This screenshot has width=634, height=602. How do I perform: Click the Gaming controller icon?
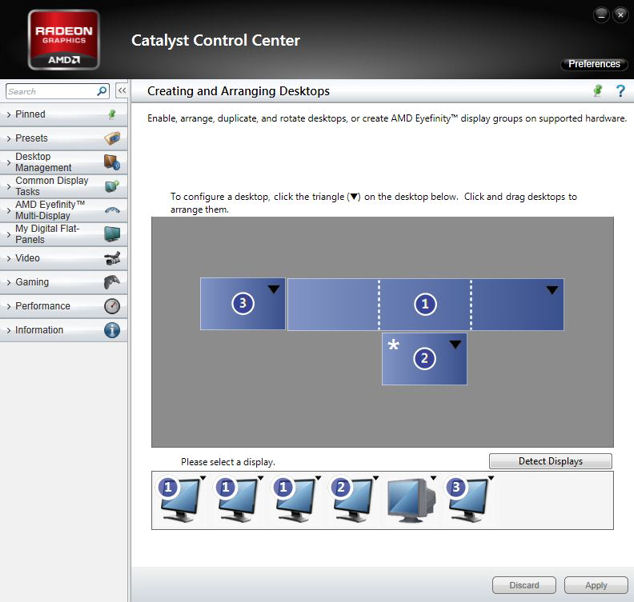coord(112,282)
